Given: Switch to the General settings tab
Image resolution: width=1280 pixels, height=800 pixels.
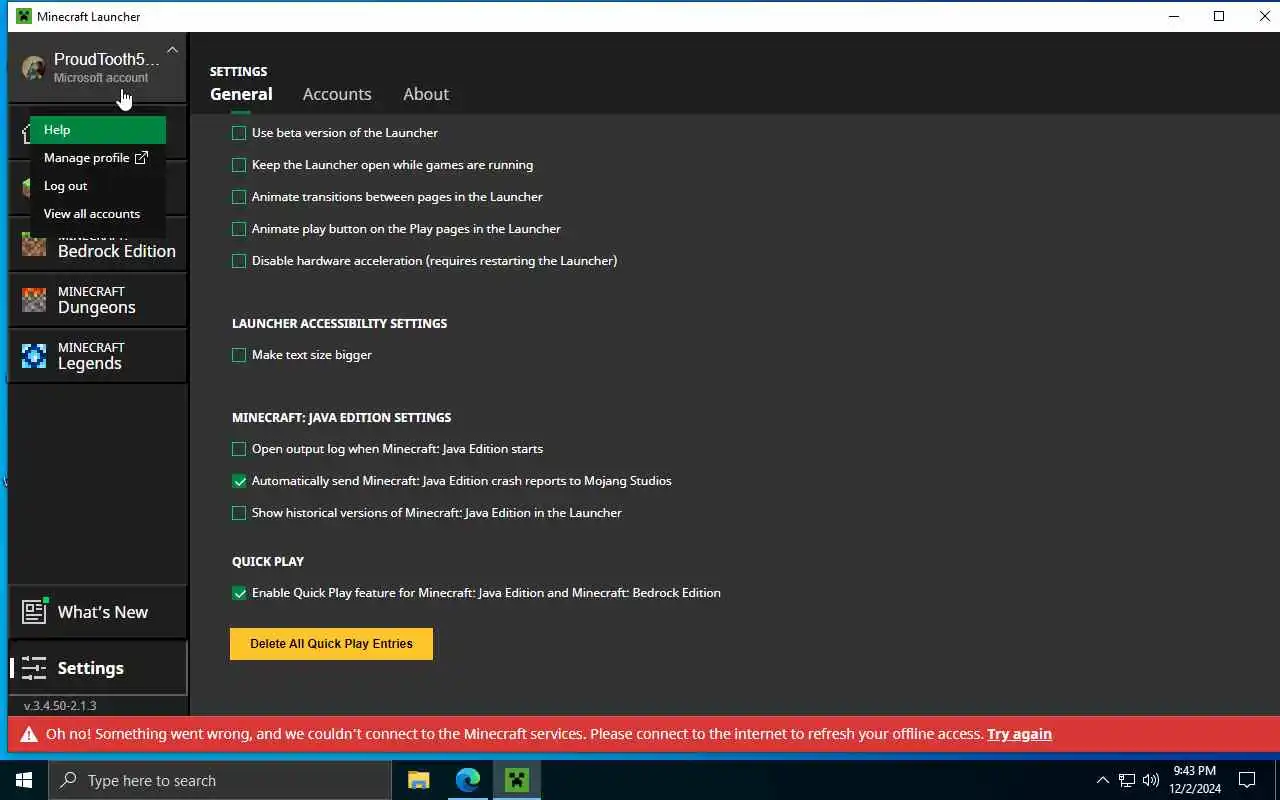Looking at the screenshot, I should pyautogui.click(x=241, y=94).
